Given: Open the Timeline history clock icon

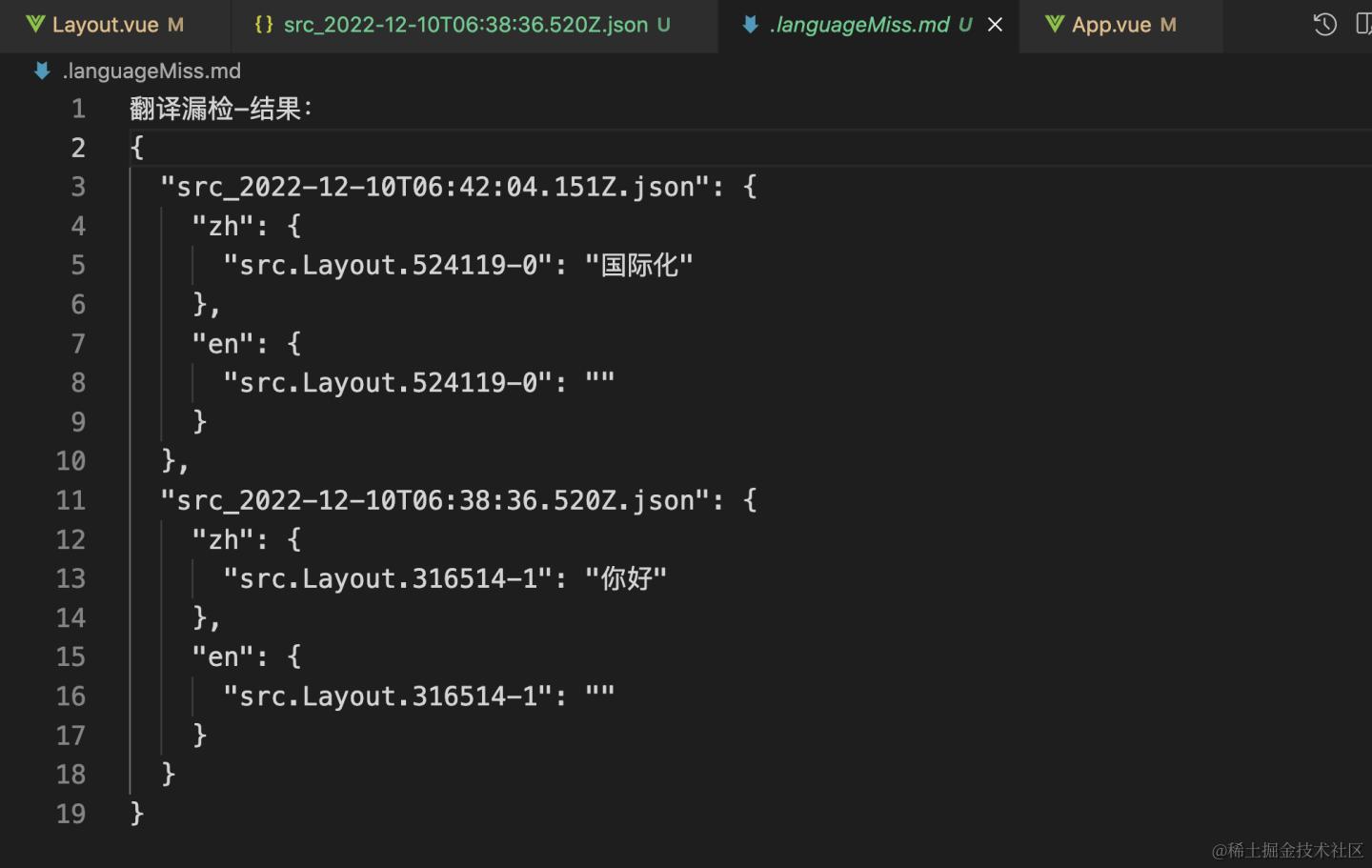Looking at the screenshot, I should coord(1324,25).
